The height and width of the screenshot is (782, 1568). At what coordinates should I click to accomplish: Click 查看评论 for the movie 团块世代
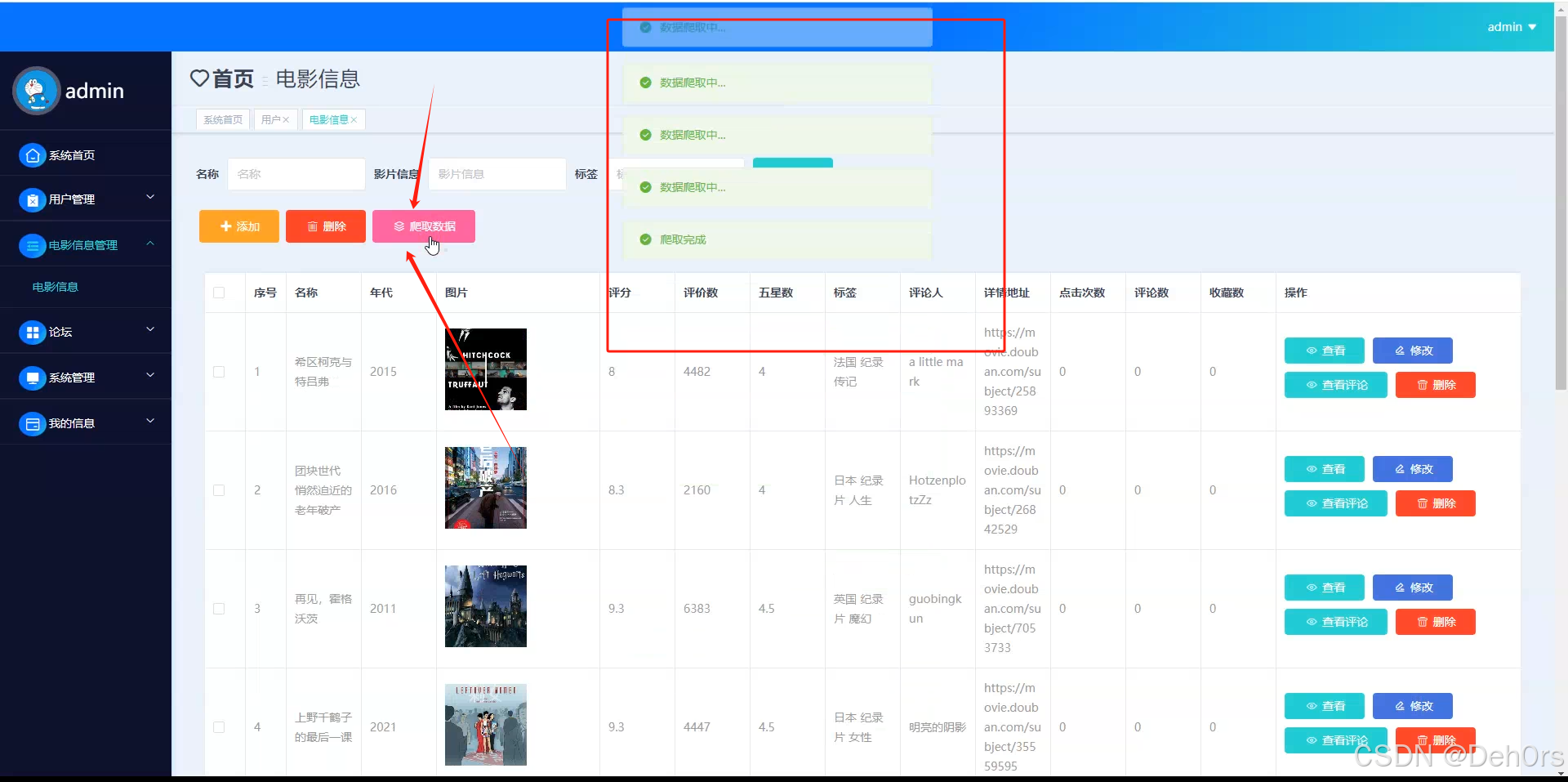(1334, 503)
